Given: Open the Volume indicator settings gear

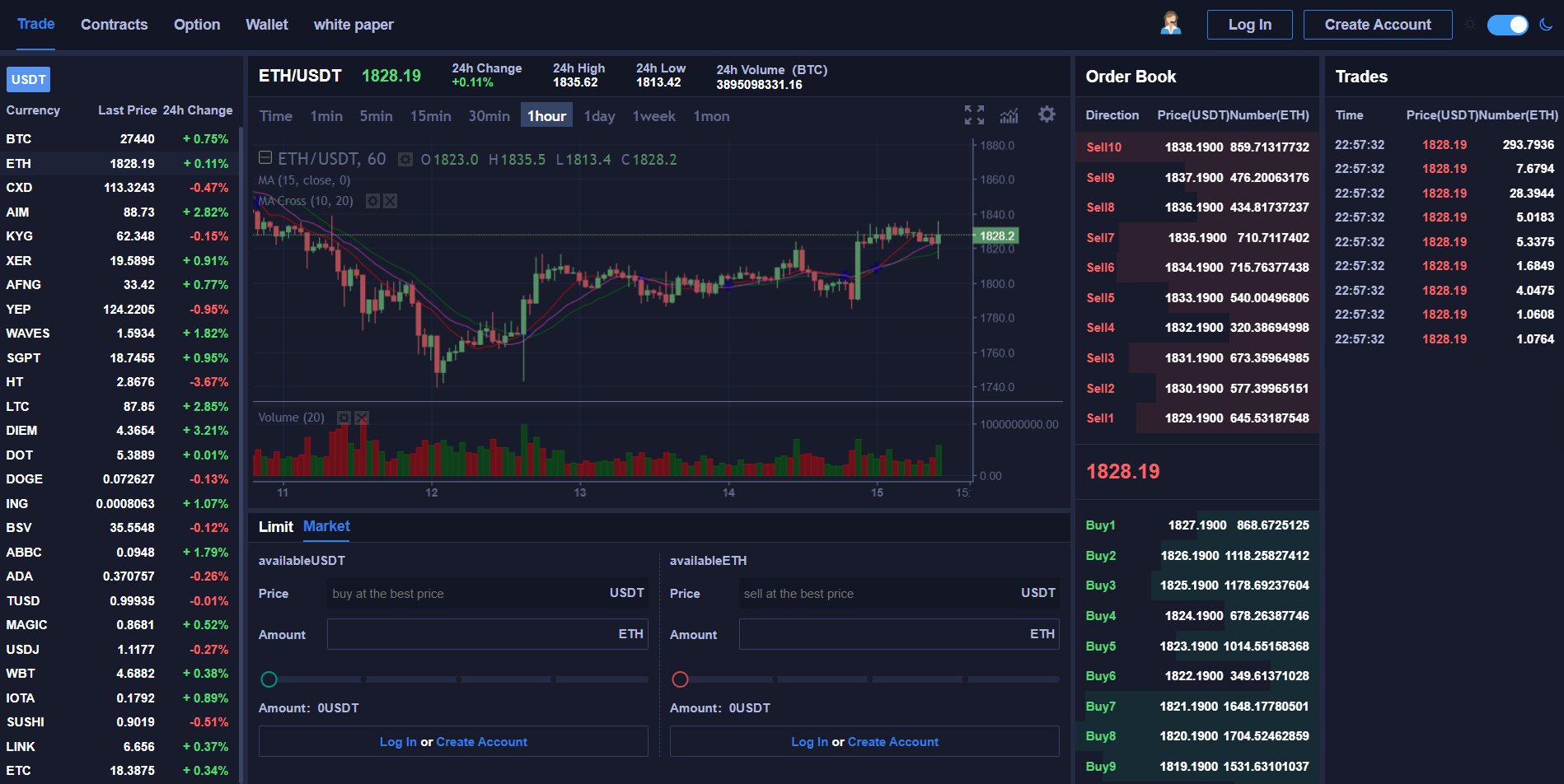Looking at the screenshot, I should [344, 418].
